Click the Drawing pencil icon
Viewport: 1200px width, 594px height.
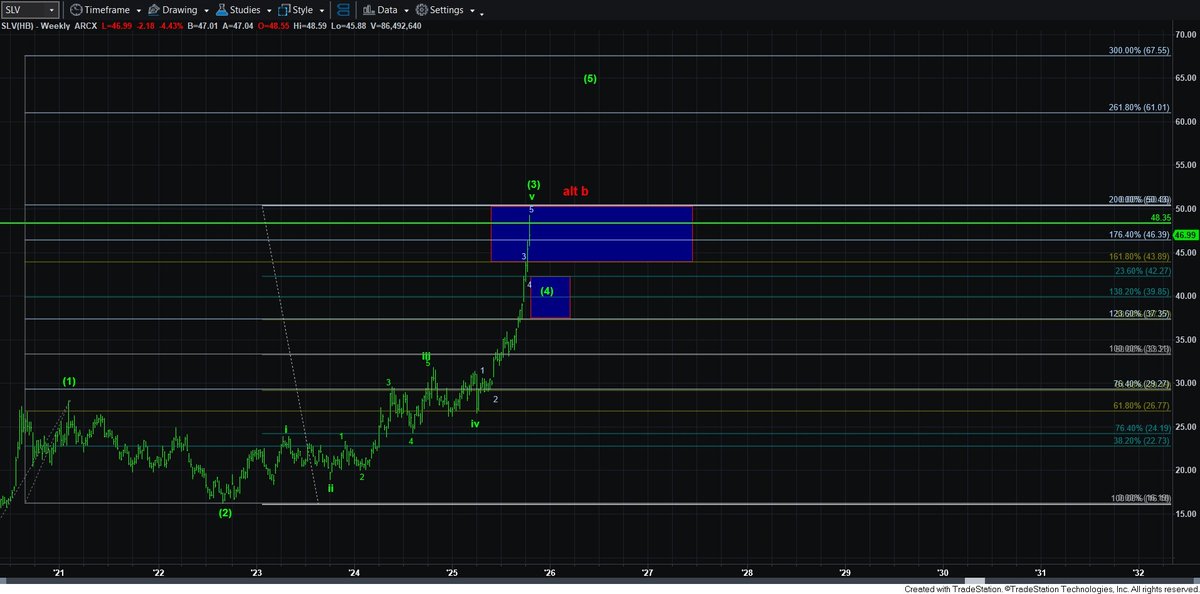[x=154, y=9]
